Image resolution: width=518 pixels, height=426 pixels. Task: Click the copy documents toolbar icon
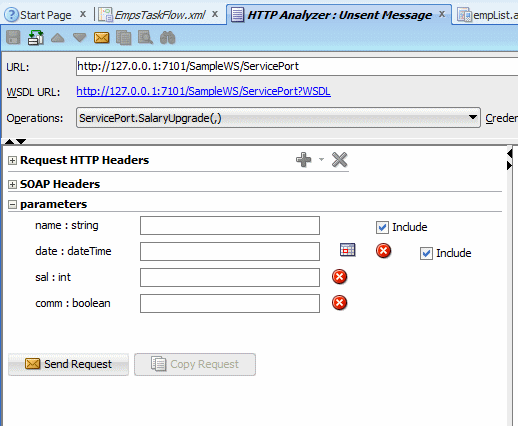pos(123,38)
